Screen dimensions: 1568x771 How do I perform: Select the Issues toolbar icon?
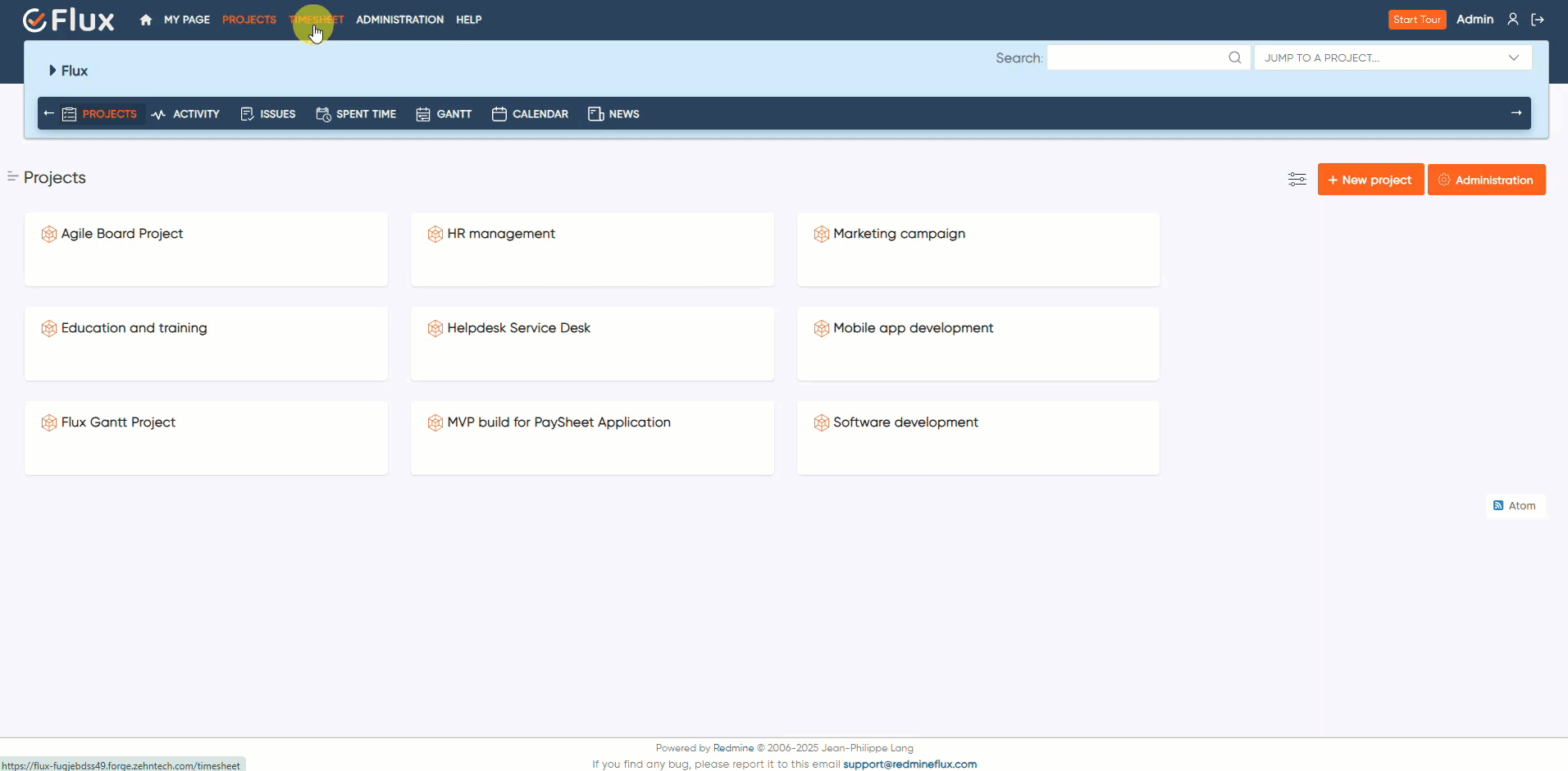tap(248, 114)
